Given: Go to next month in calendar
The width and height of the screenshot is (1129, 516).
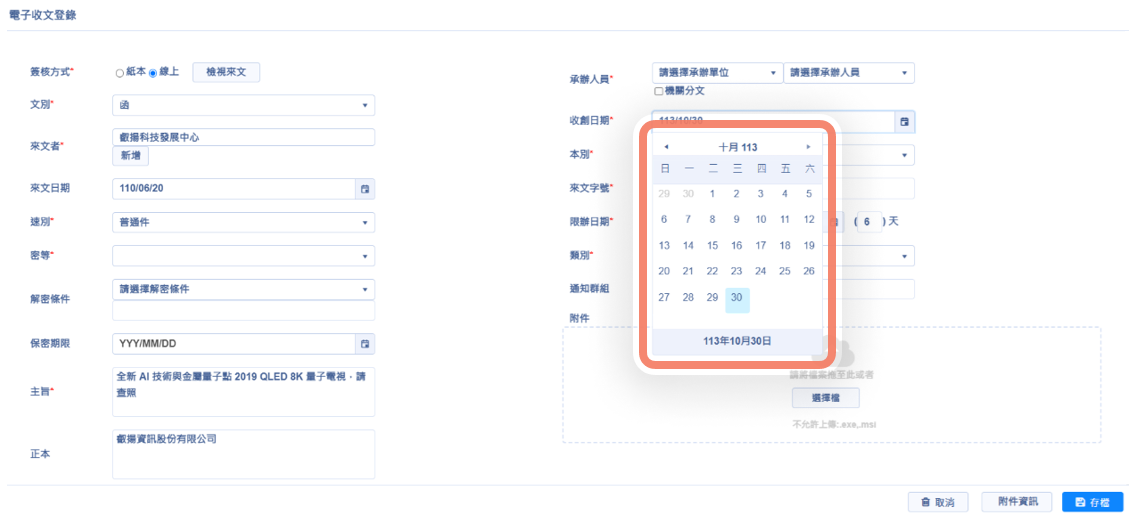Looking at the screenshot, I should tap(808, 147).
